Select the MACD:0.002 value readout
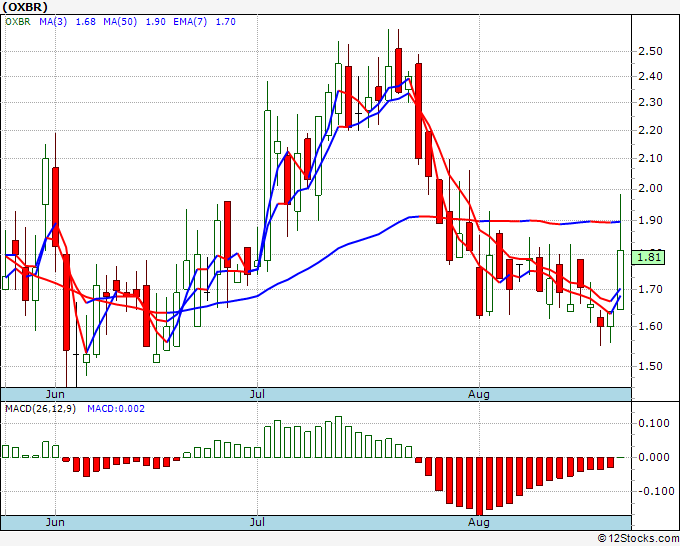The width and height of the screenshot is (680, 546). pyautogui.click(x=116, y=409)
